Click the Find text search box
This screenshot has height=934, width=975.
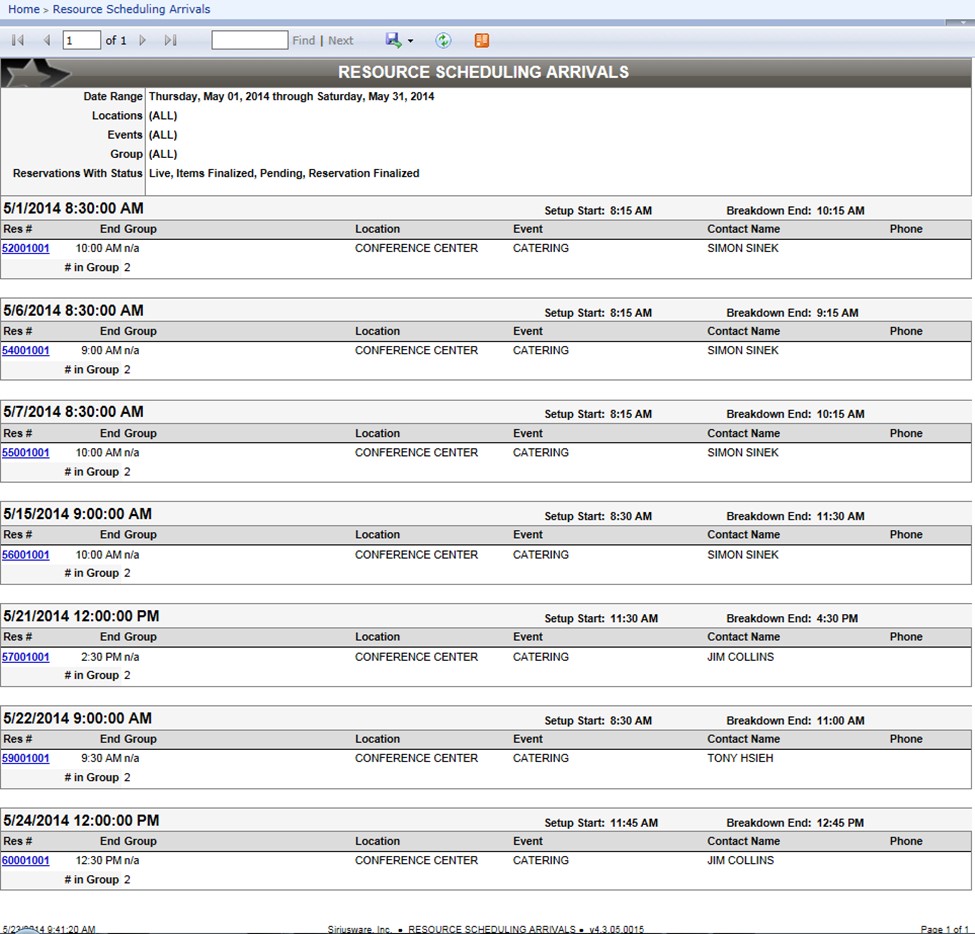(x=249, y=40)
